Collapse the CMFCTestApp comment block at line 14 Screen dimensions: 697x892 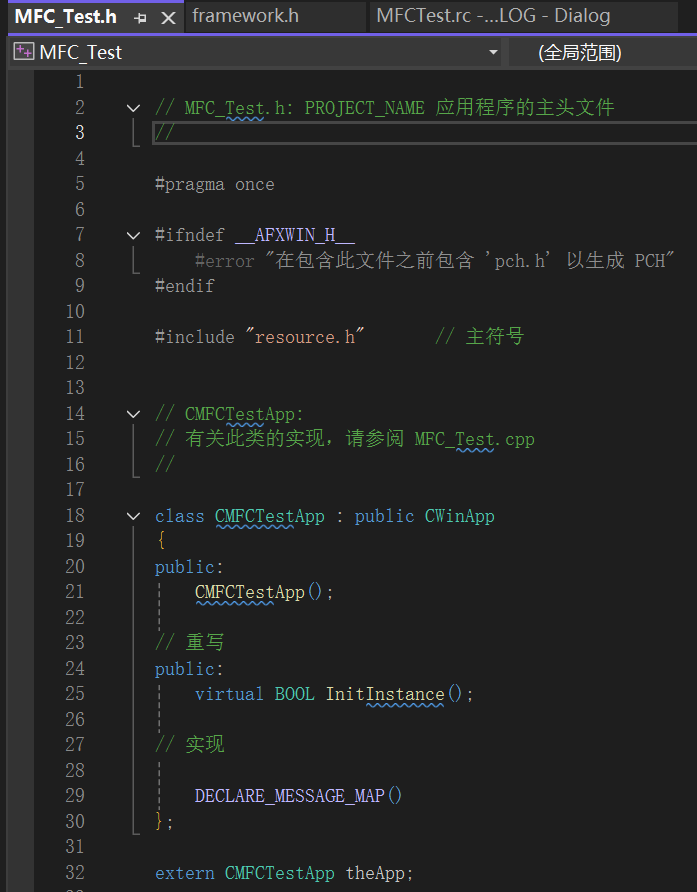(x=133, y=414)
